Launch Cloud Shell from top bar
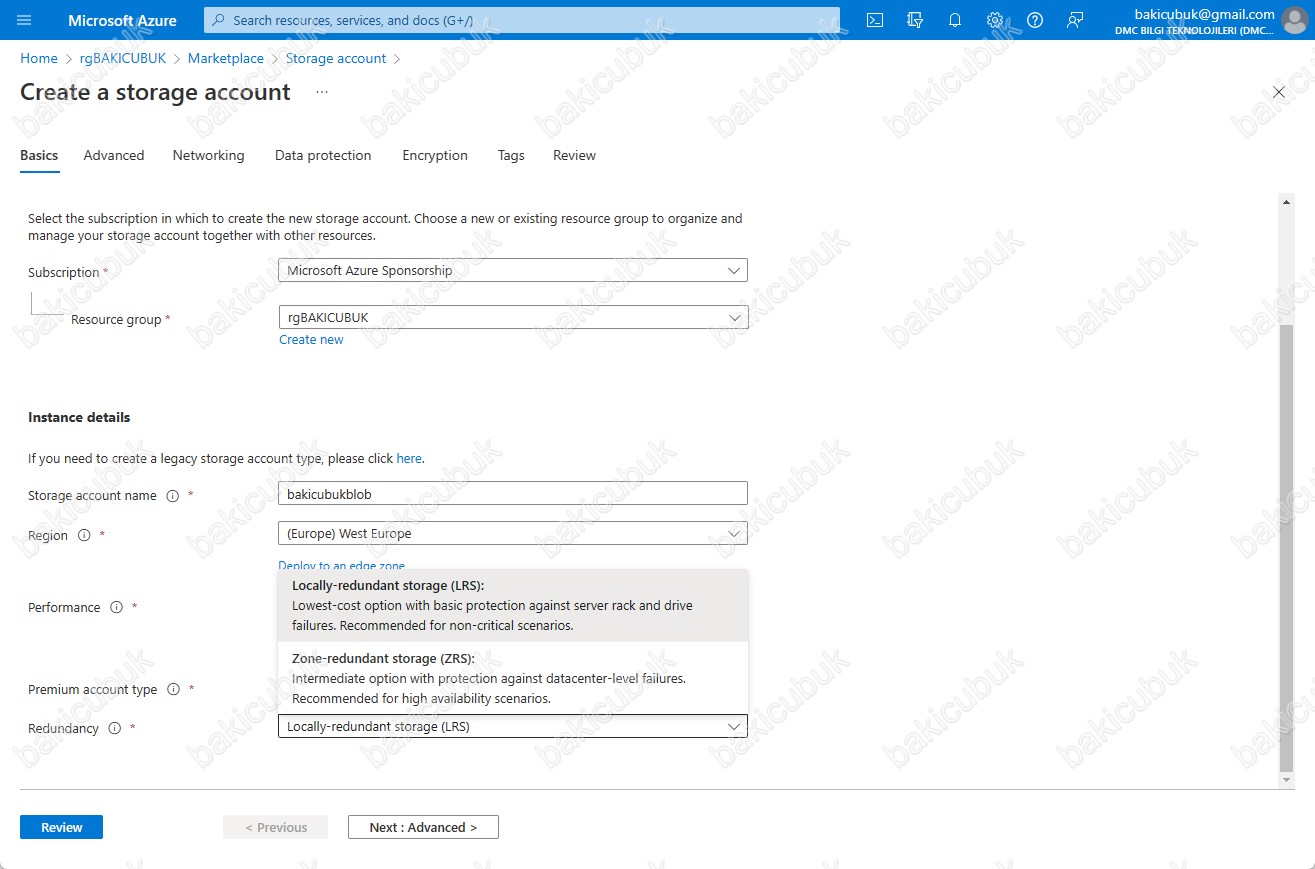Screen dimensions: 1315x869 [875, 20]
